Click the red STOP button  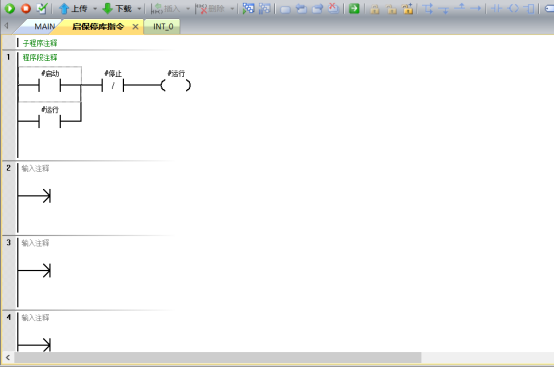click(x=26, y=8)
